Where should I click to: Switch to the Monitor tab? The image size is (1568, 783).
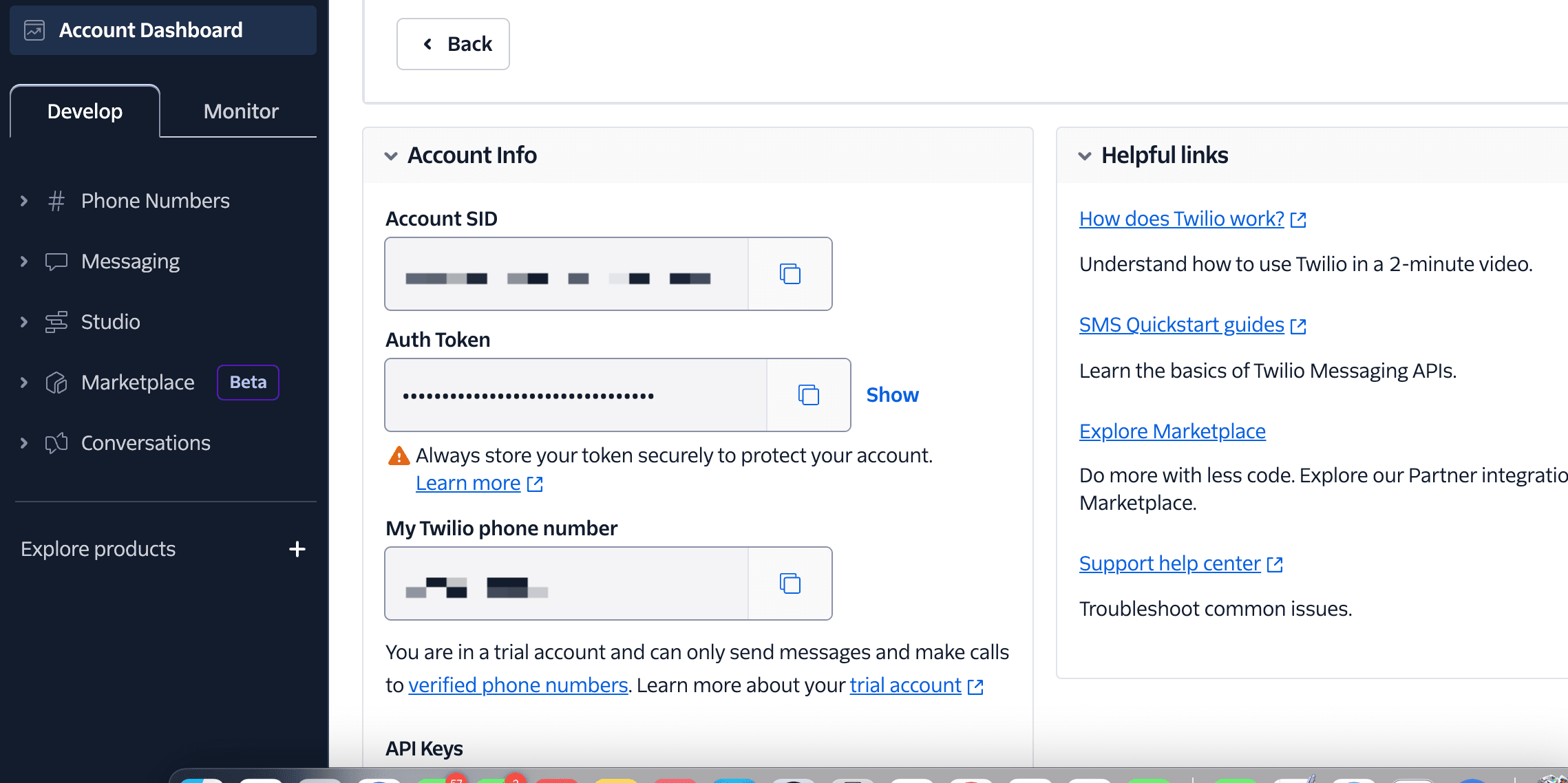pyautogui.click(x=241, y=111)
